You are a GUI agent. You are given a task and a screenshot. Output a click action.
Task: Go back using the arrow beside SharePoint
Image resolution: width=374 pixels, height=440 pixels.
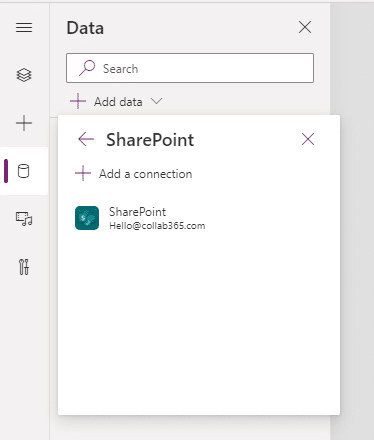point(86,139)
